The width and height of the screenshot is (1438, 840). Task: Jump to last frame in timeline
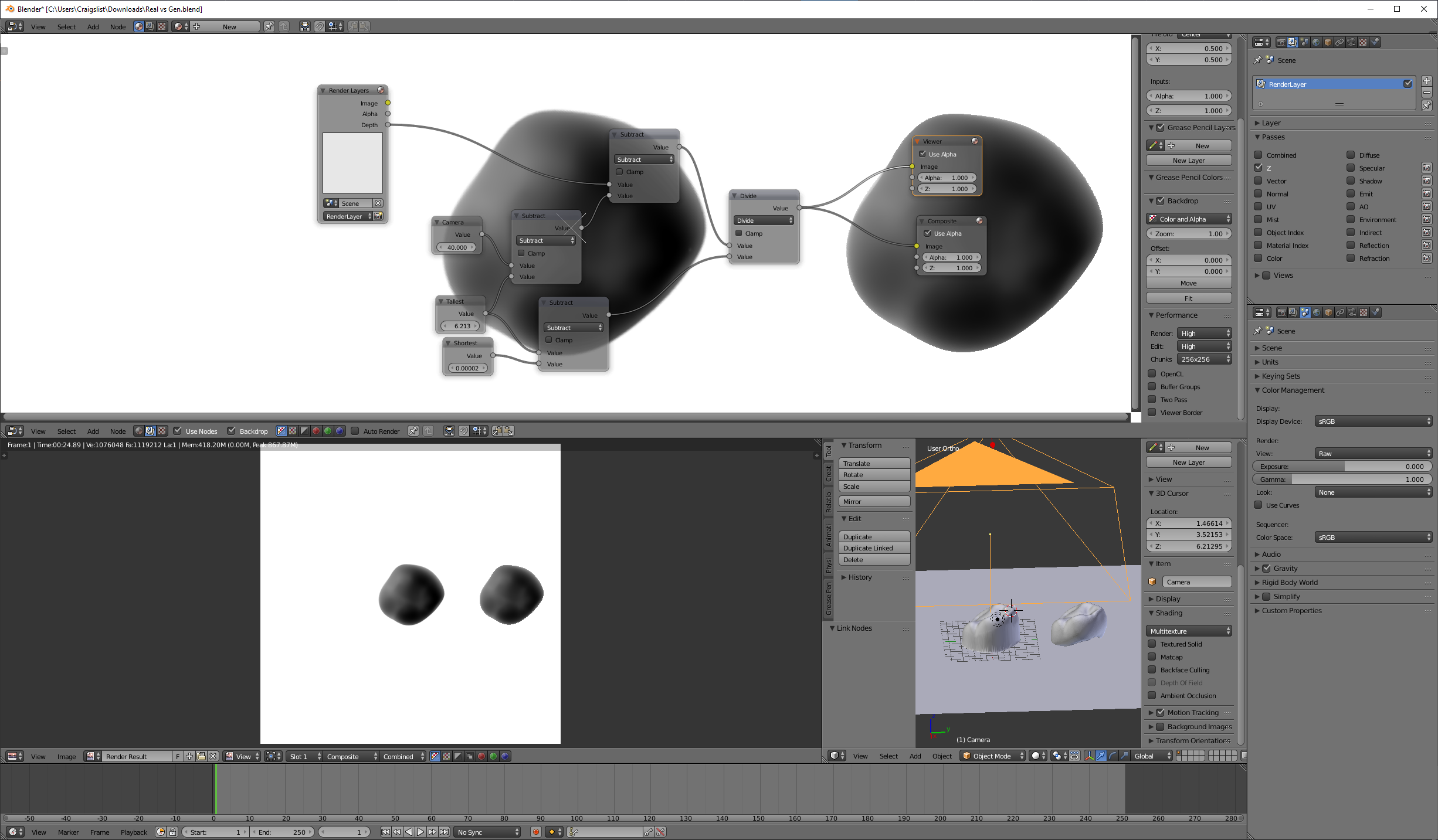444,832
